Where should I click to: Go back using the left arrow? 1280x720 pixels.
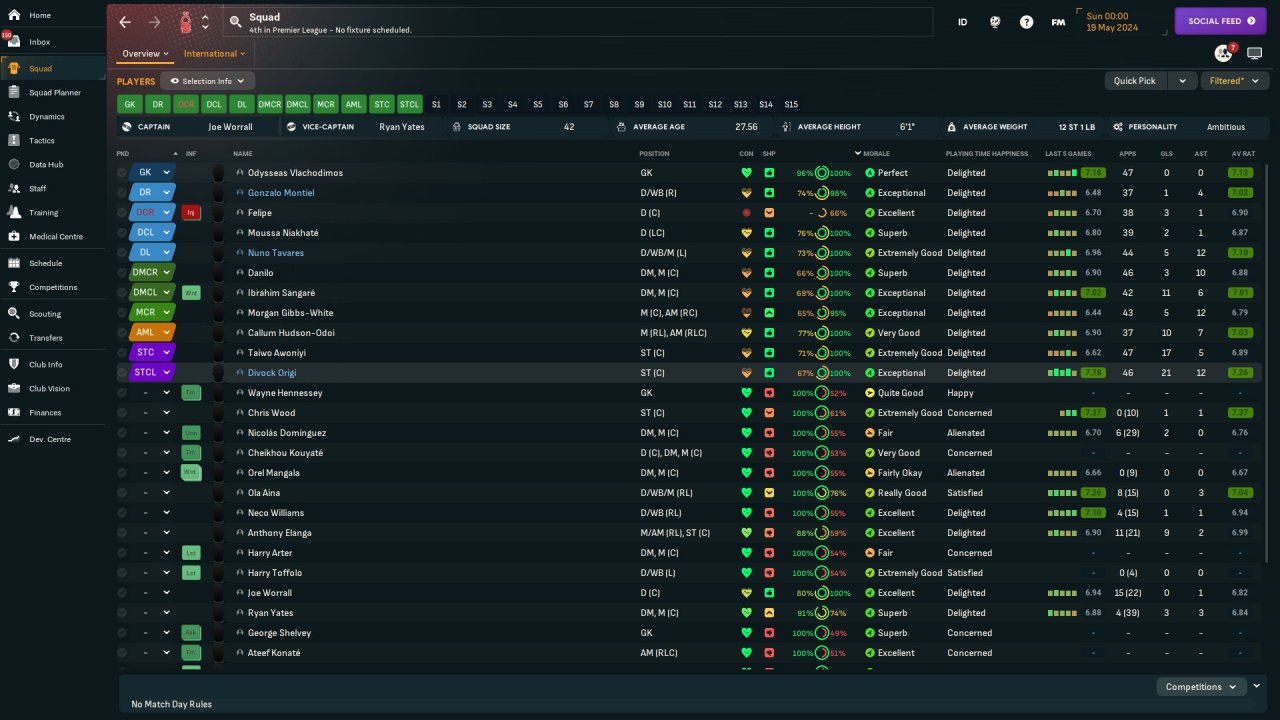point(125,22)
